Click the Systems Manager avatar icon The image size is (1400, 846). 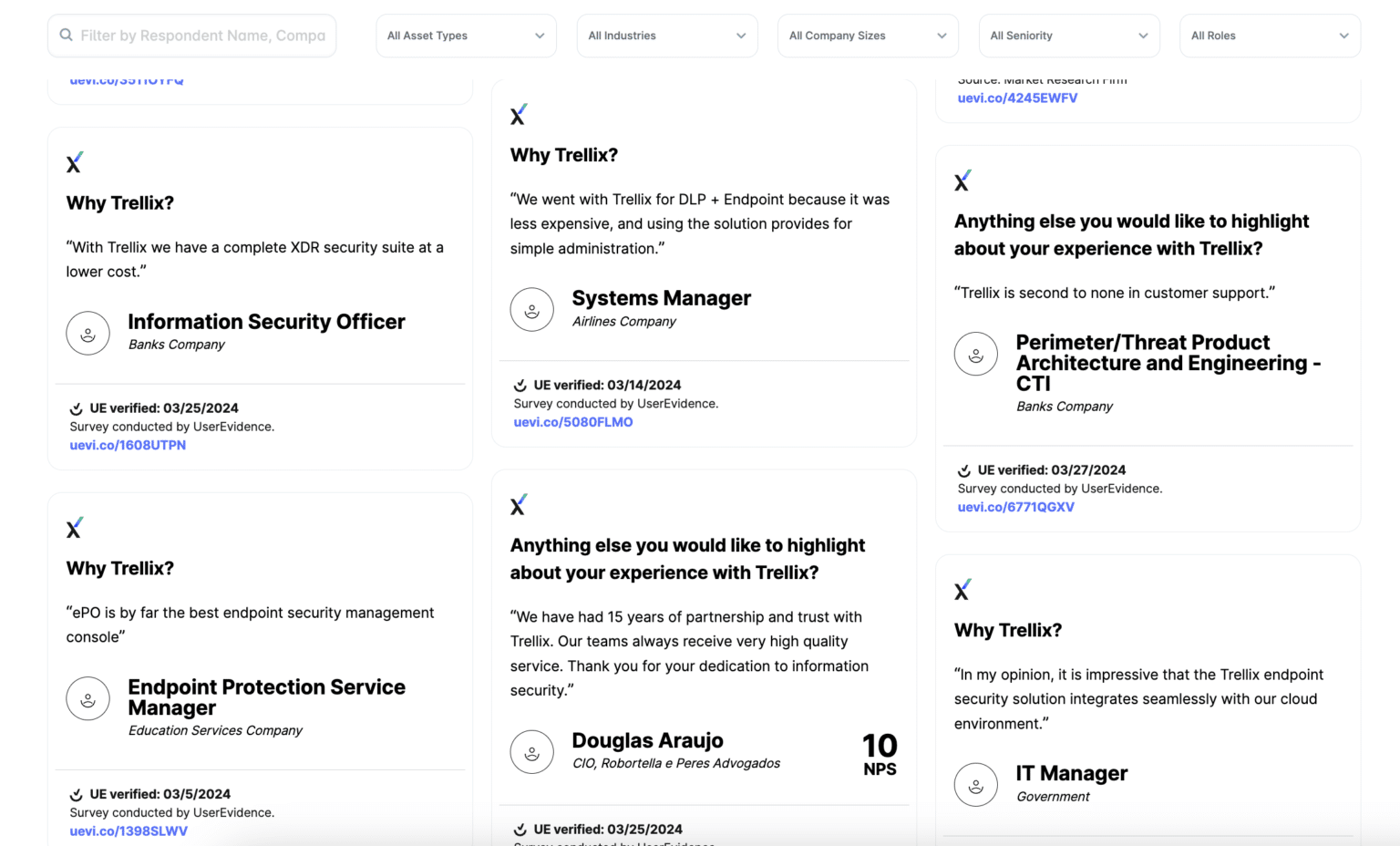pyautogui.click(x=532, y=310)
